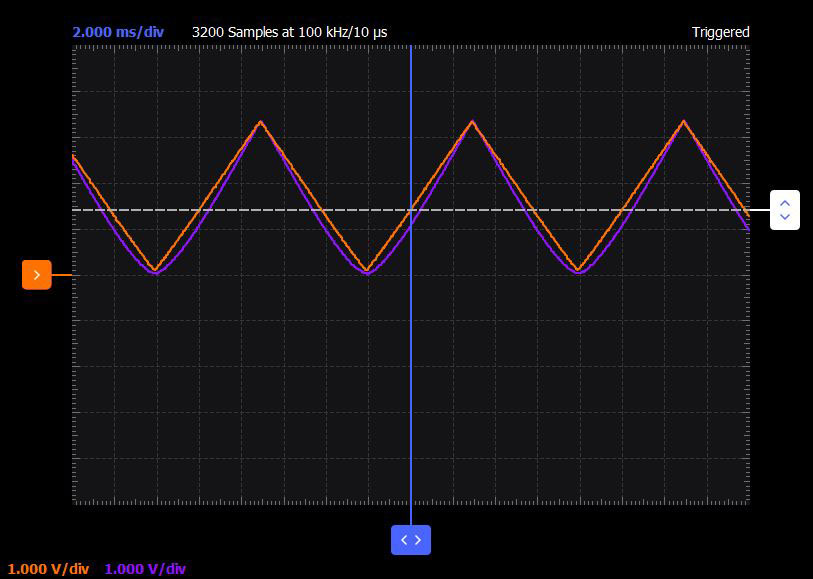Click the left chevron on blue time handle
This screenshot has width=813, height=579.
[404, 540]
